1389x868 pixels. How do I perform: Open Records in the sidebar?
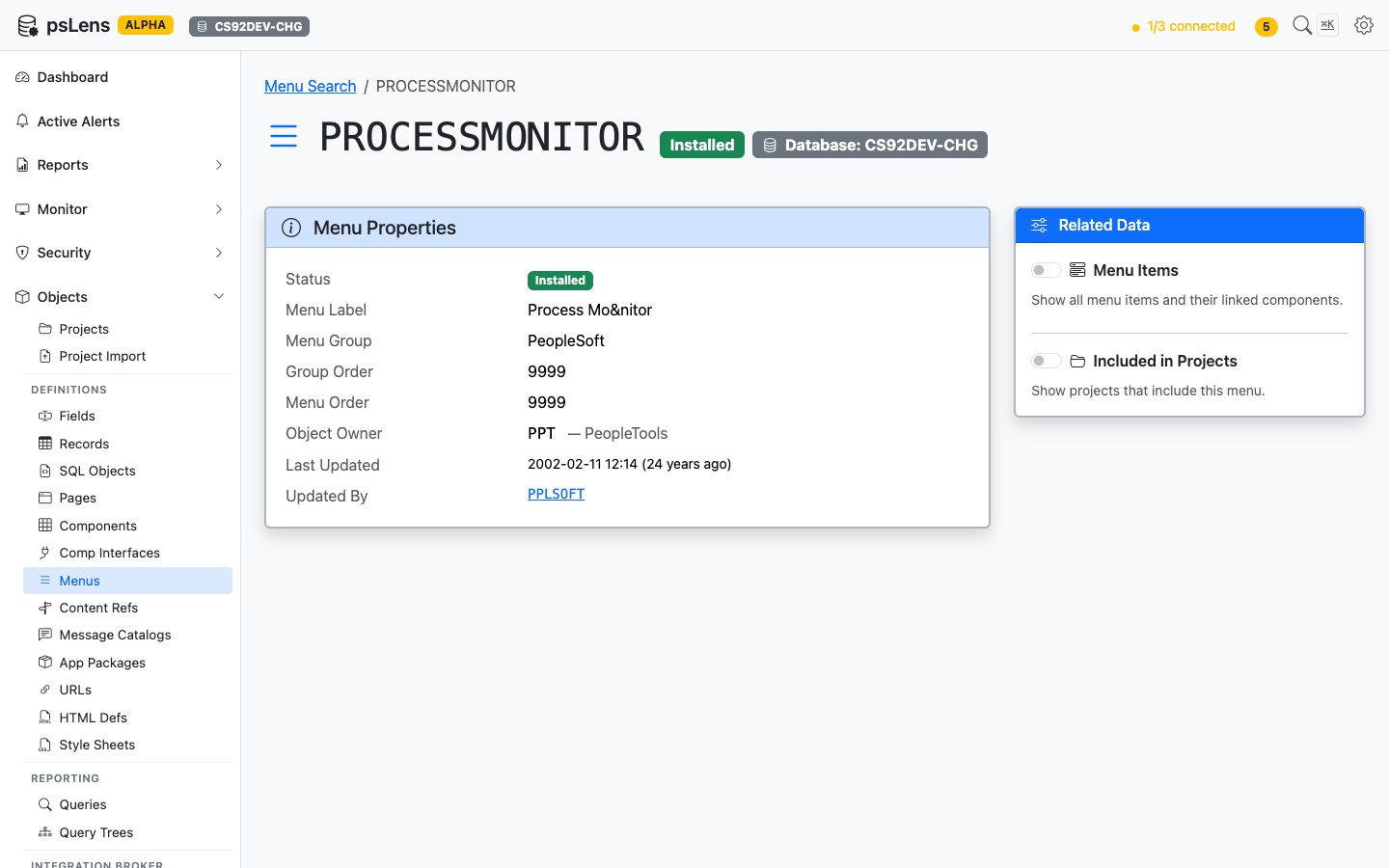(127, 444)
